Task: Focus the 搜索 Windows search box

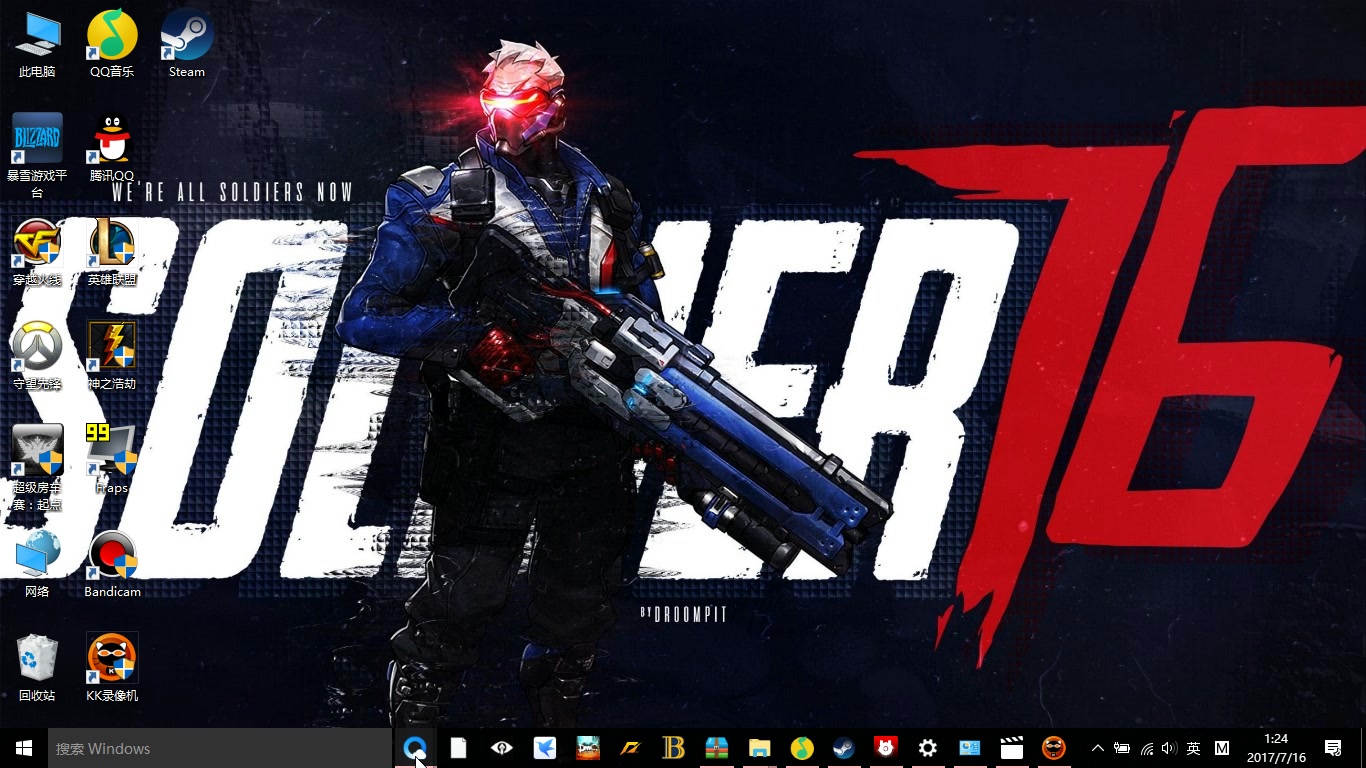Action: tap(220, 748)
